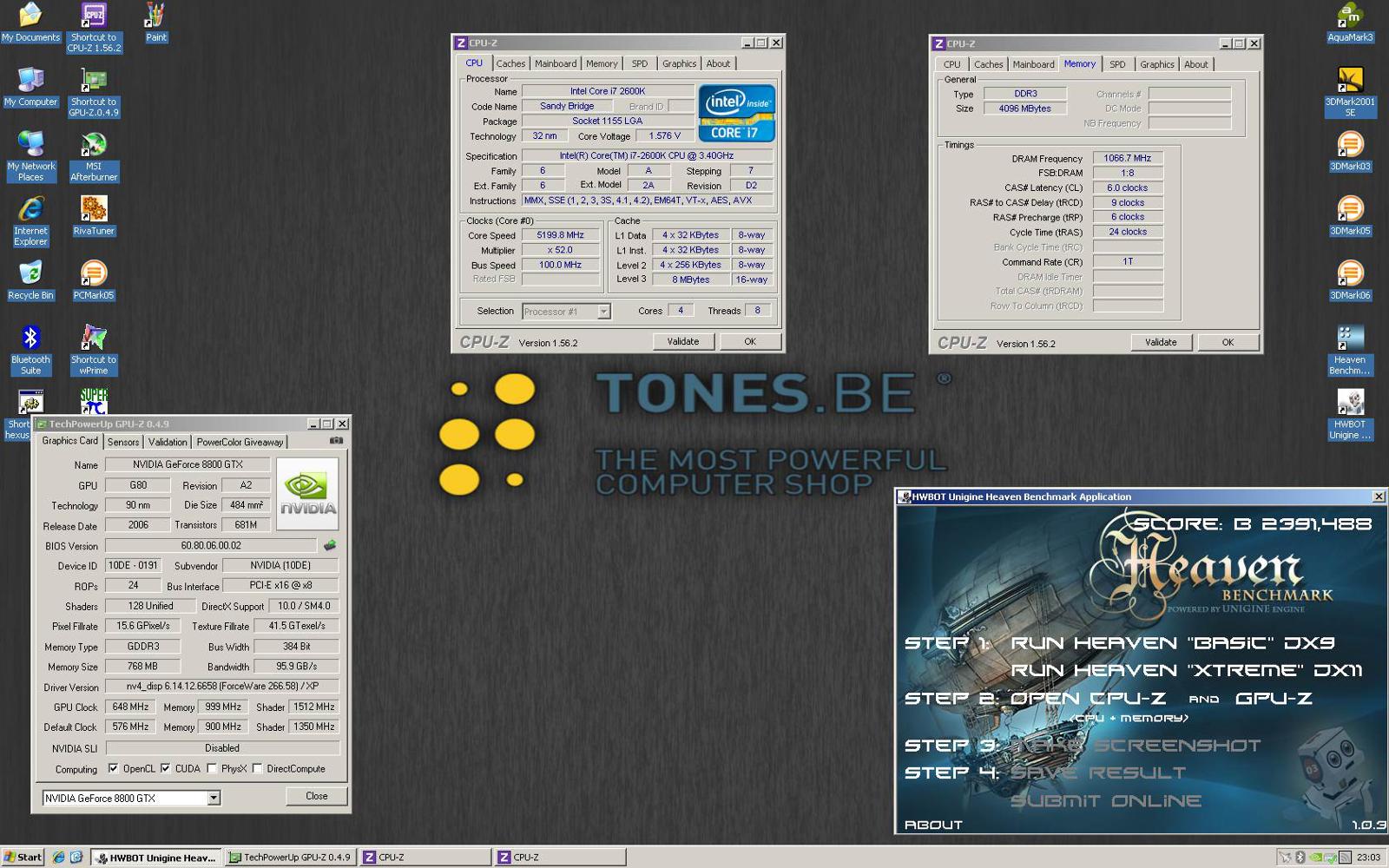Click GPU-Z screenshot camera icon

pyautogui.click(x=336, y=441)
